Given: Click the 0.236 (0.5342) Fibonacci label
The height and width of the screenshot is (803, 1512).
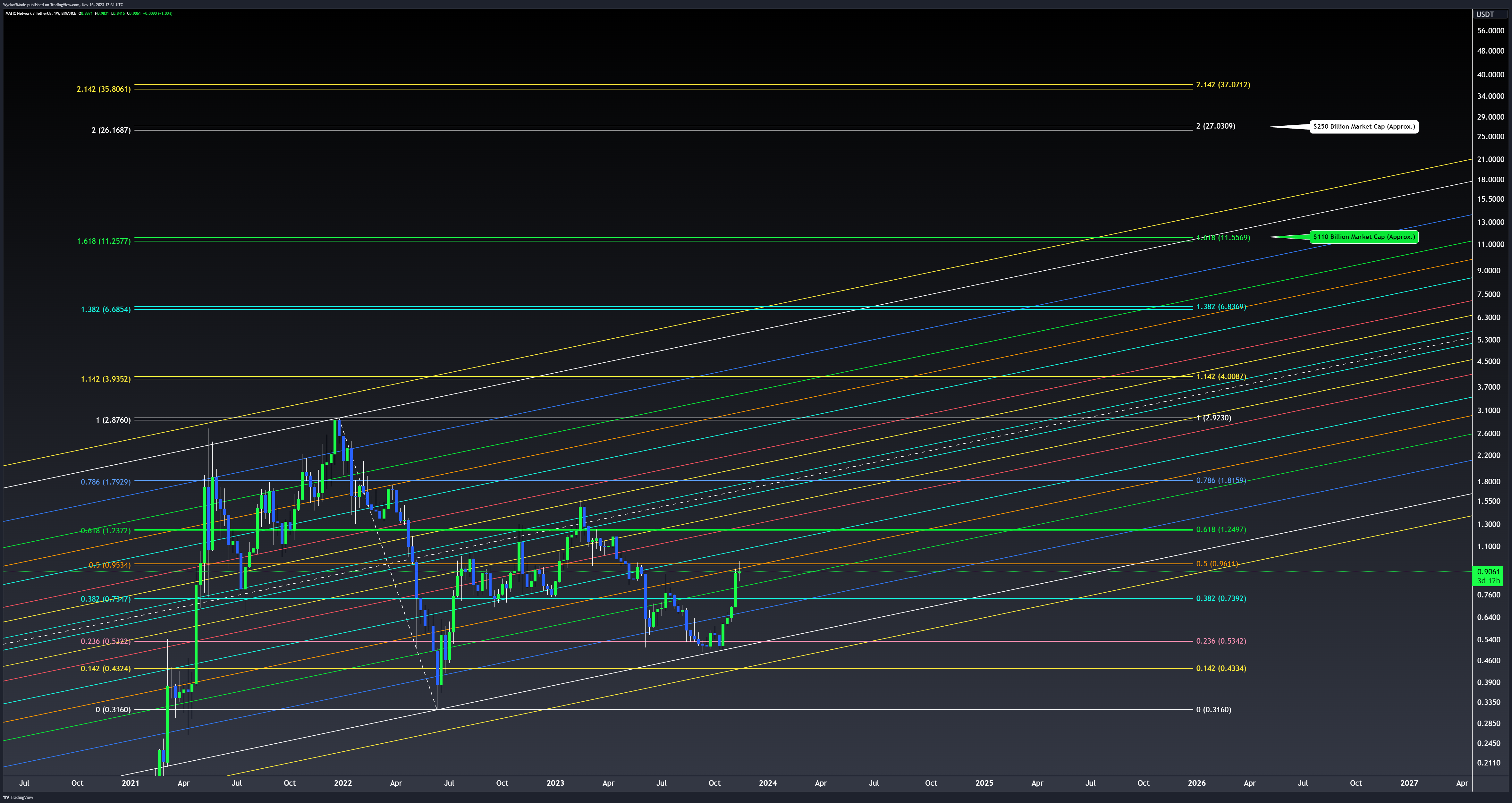Looking at the screenshot, I should click(1221, 640).
